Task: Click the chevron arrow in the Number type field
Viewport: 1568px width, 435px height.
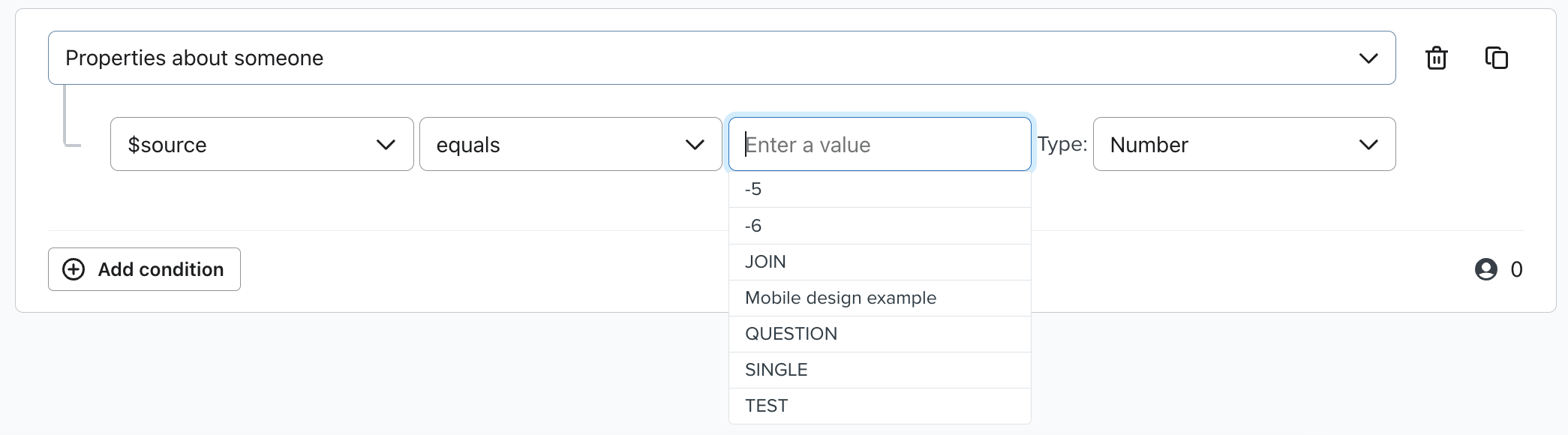Action: 1368,145
